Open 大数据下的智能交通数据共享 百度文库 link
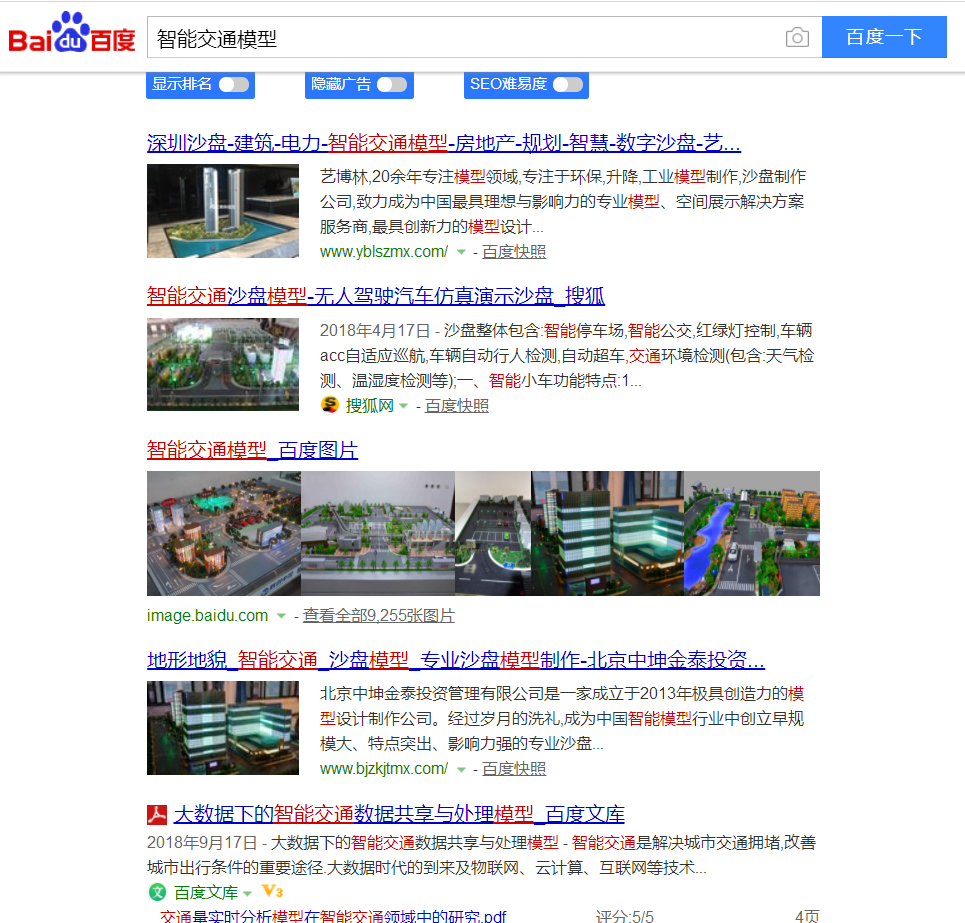Screen dimensions: 965x923 [x=399, y=814]
